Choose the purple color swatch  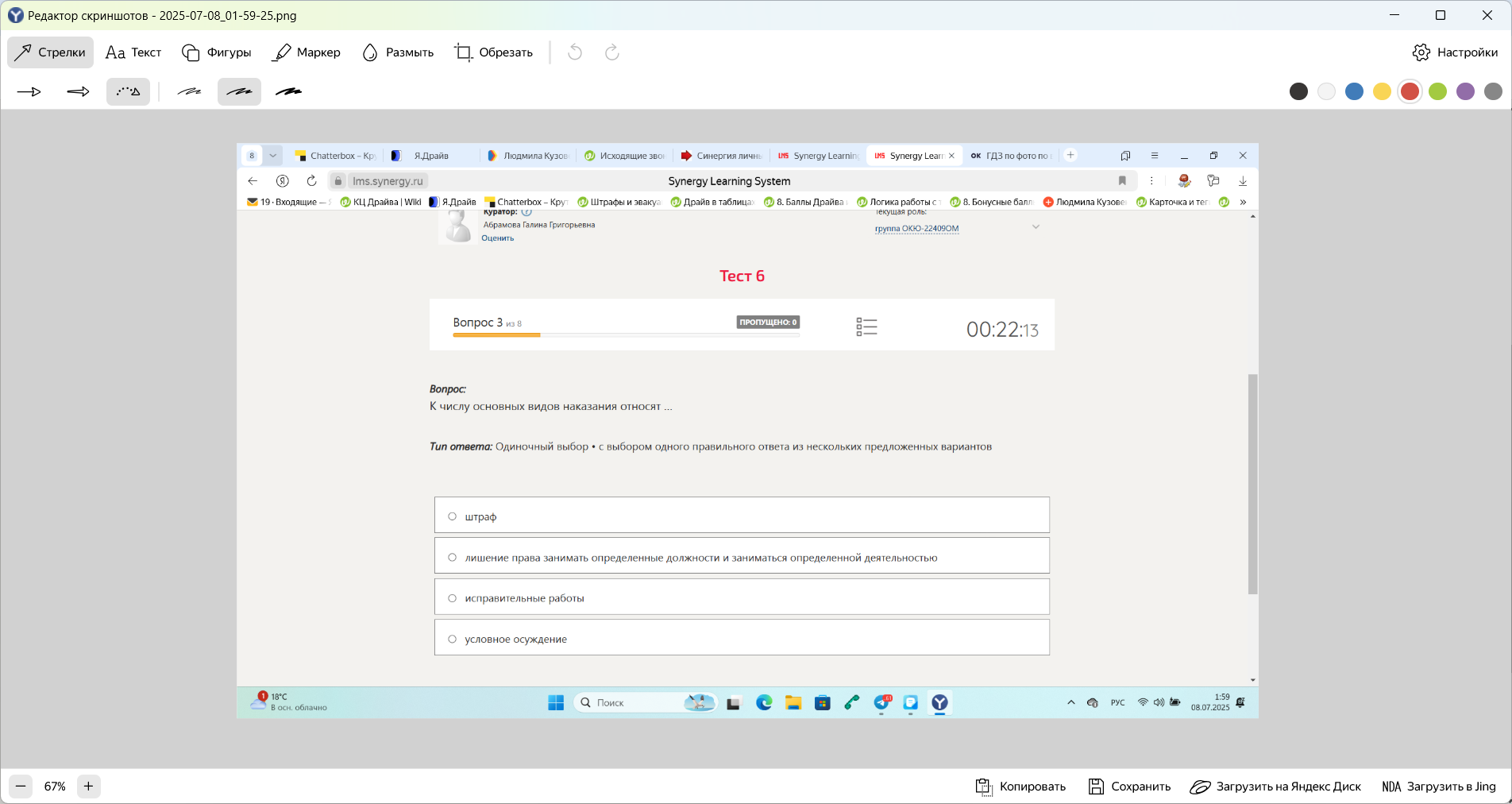tap(1465, 91)
